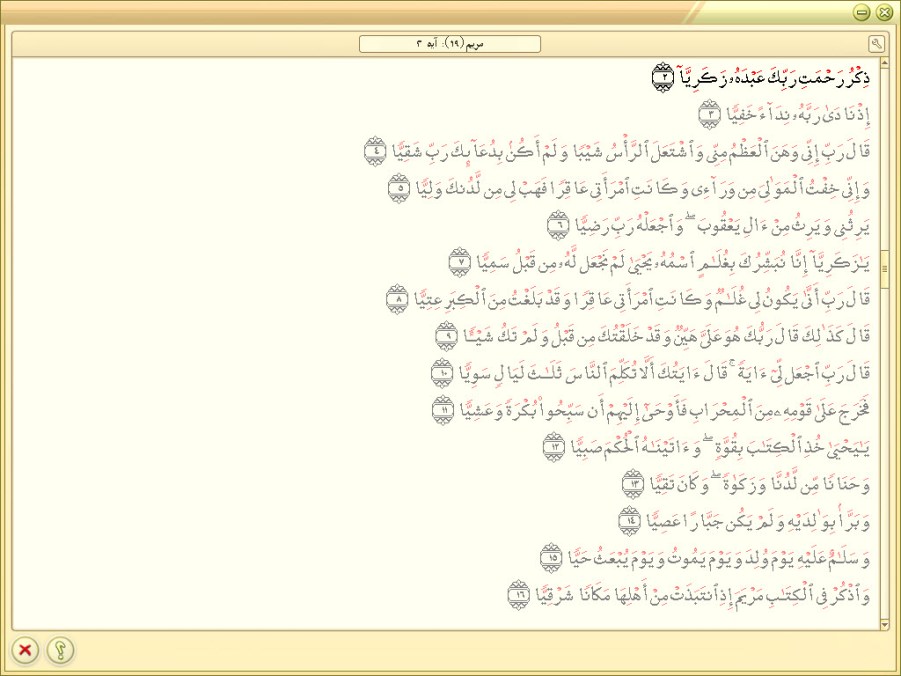Select verse marker number 5

(x=399, y=188)
